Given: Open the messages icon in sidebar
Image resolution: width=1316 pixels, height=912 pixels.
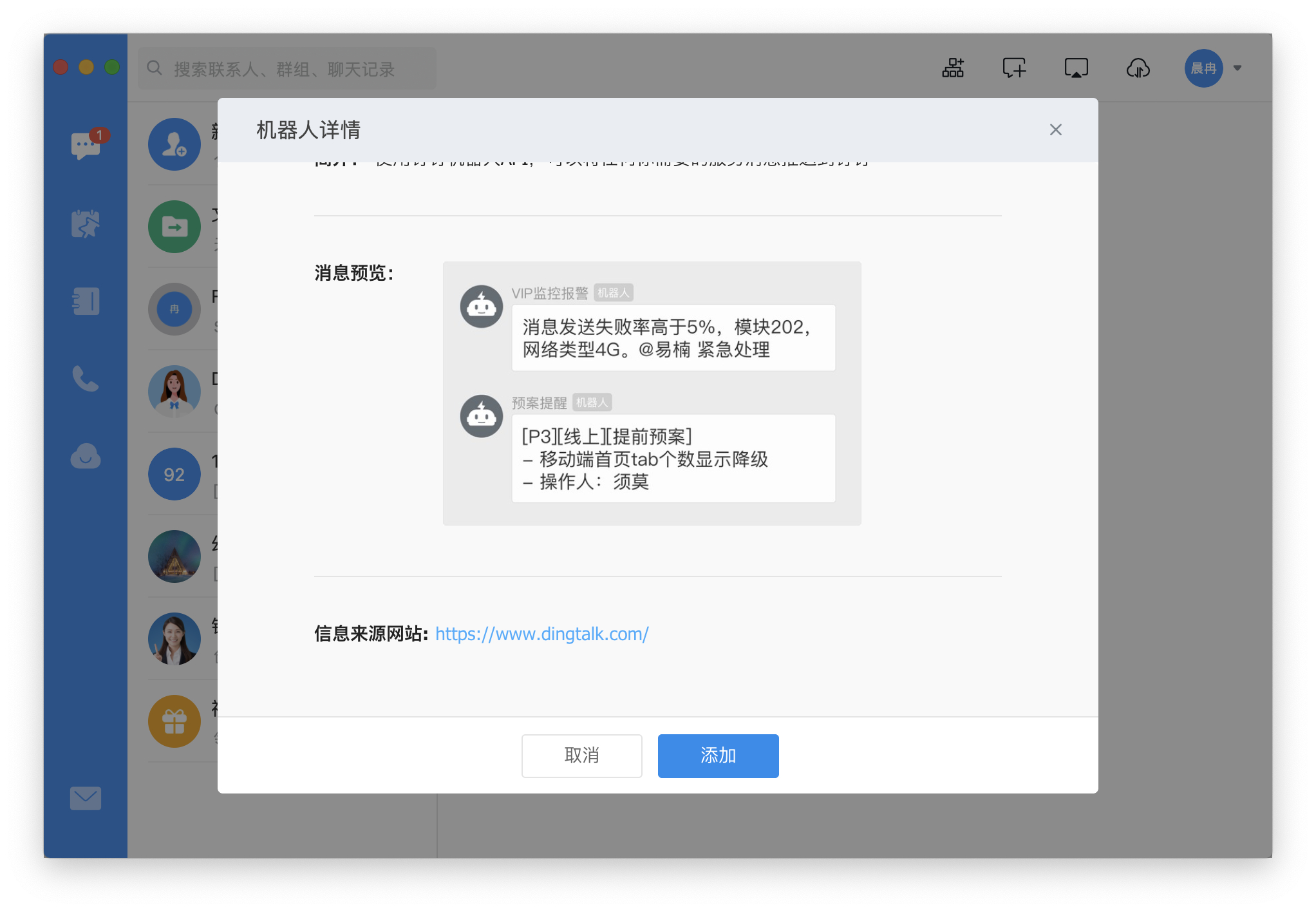Looking at the screenshot, I should 86,146.
